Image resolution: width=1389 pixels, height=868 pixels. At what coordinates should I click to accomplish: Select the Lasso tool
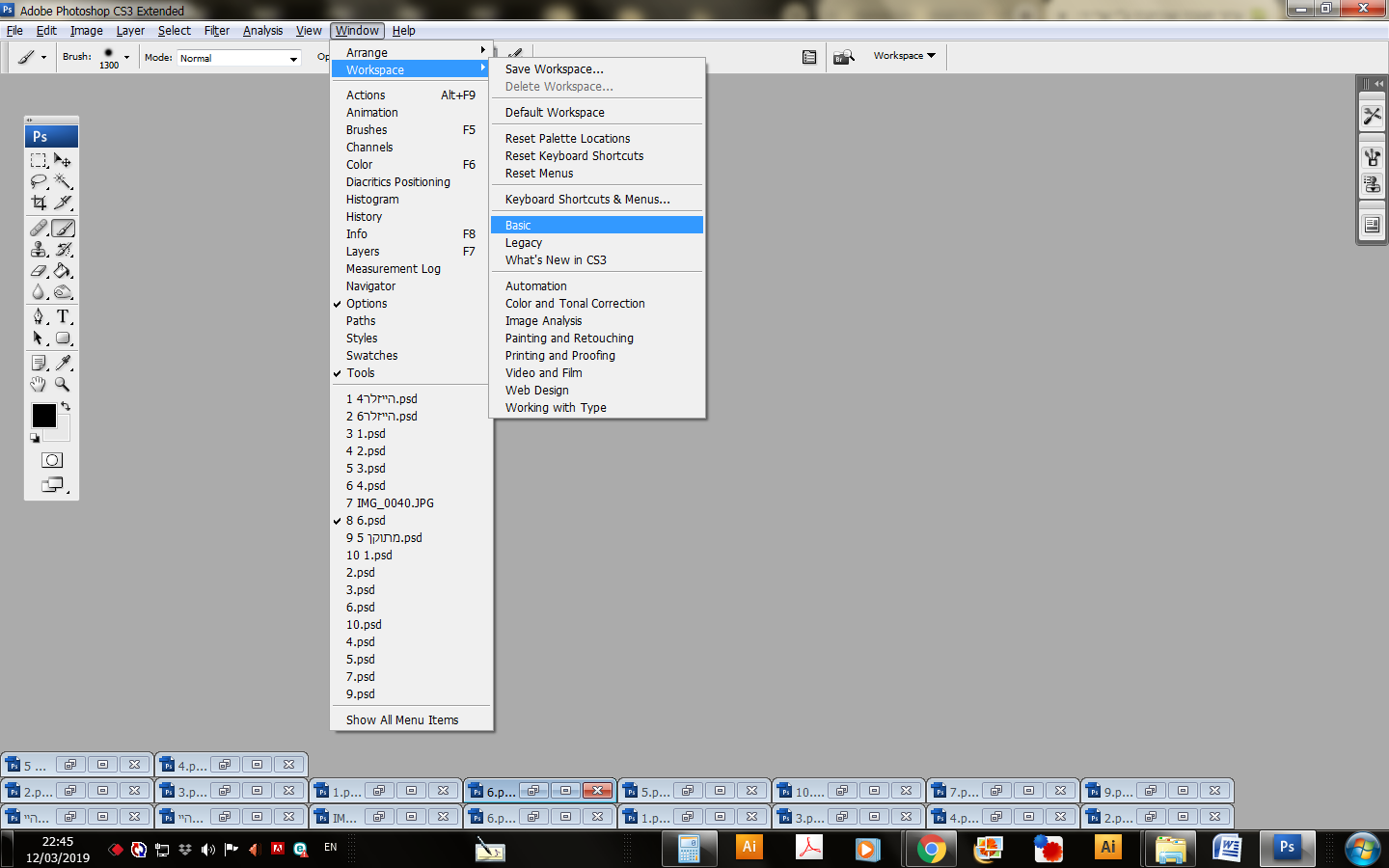tap(39, 181)
